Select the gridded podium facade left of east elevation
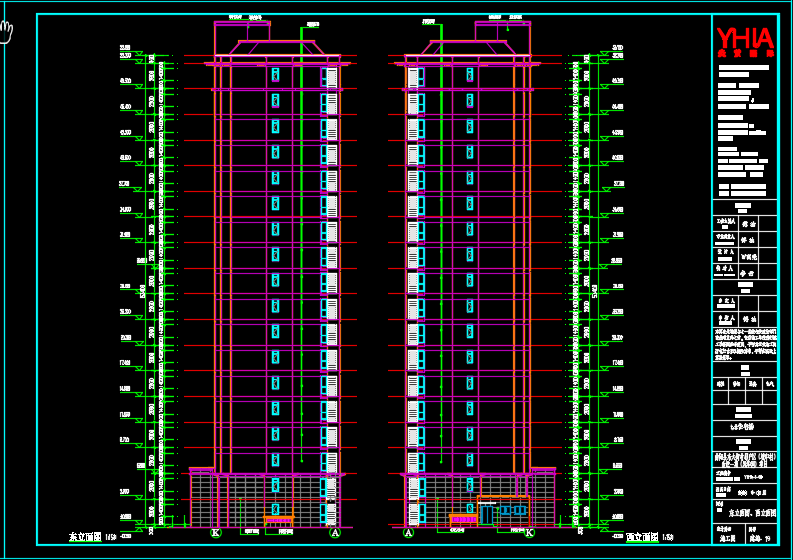This screenshot has width=793, height=560. pyautogui.click(x=202, y=498)
